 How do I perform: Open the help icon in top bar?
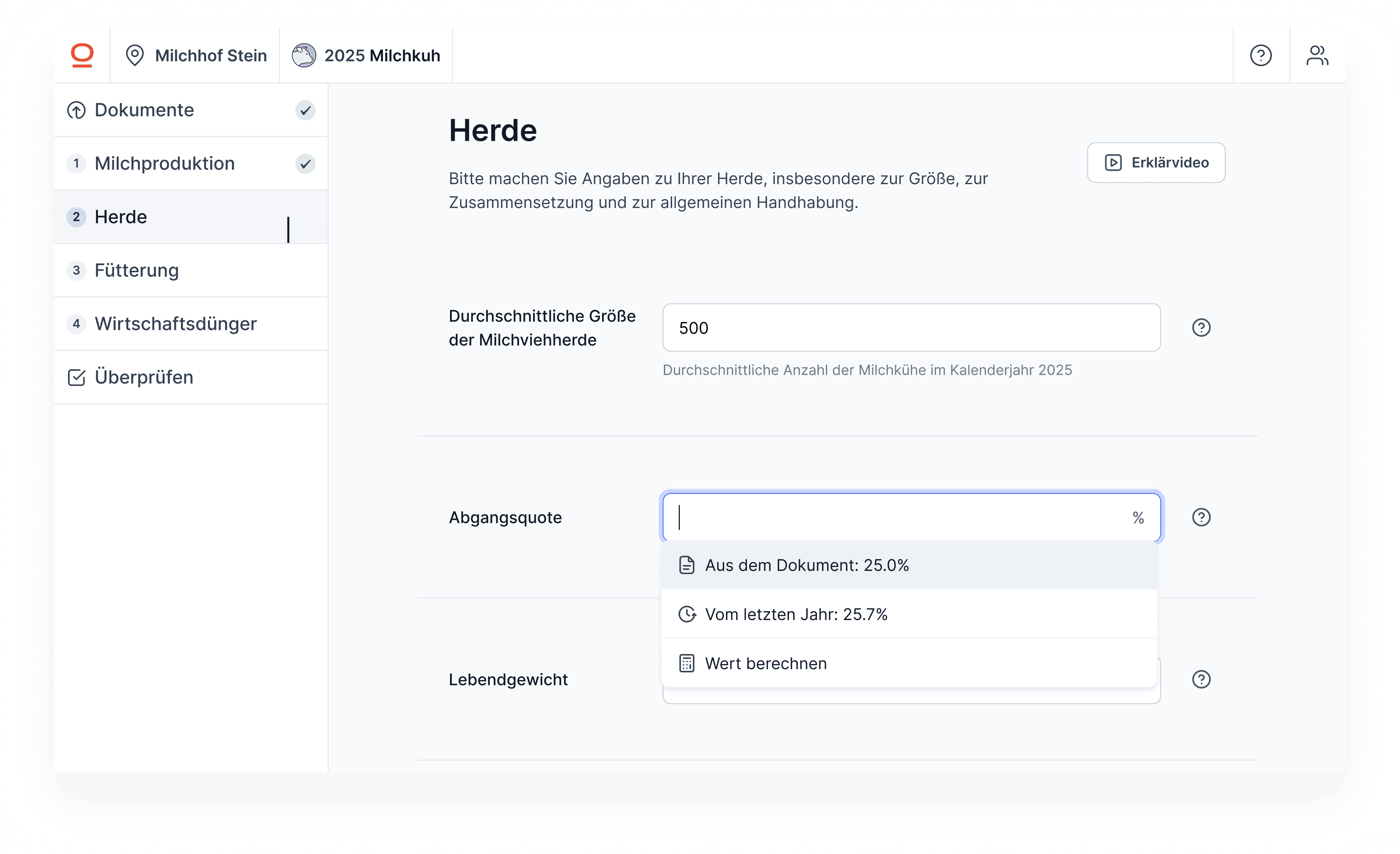[1260, 55]
